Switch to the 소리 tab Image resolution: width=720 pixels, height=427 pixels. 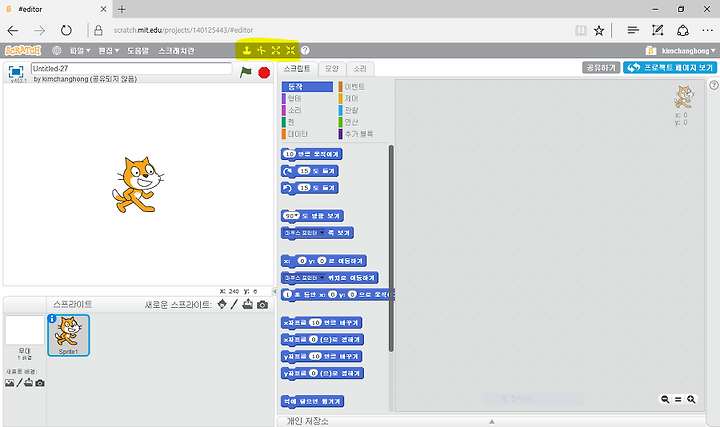[x=360, y=69]
